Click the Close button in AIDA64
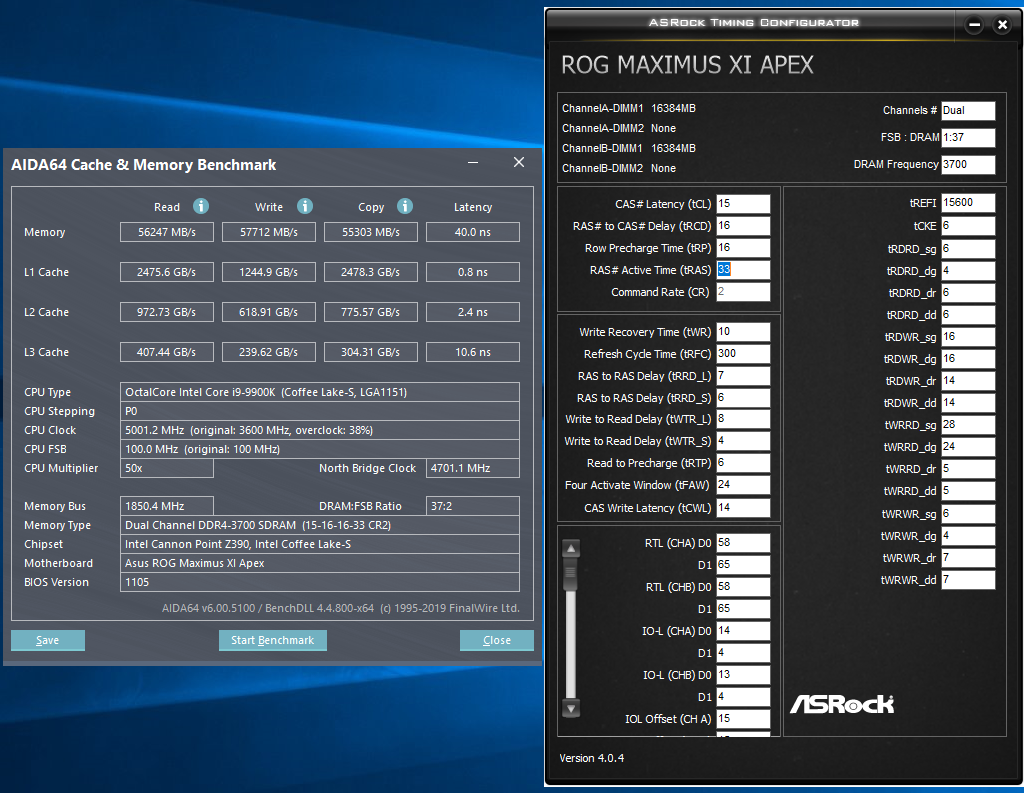The height and width of the screenshot is (793, 1024). 496,640
